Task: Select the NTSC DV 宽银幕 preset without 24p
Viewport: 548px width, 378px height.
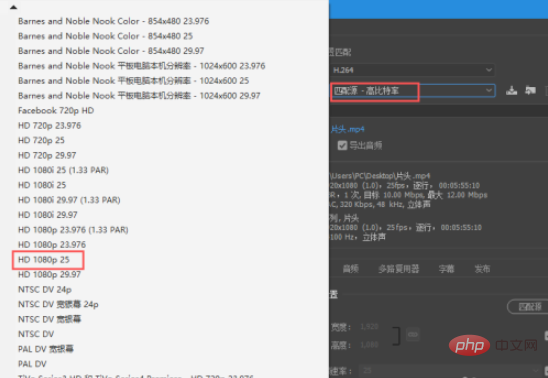Action: click(49, 319)
